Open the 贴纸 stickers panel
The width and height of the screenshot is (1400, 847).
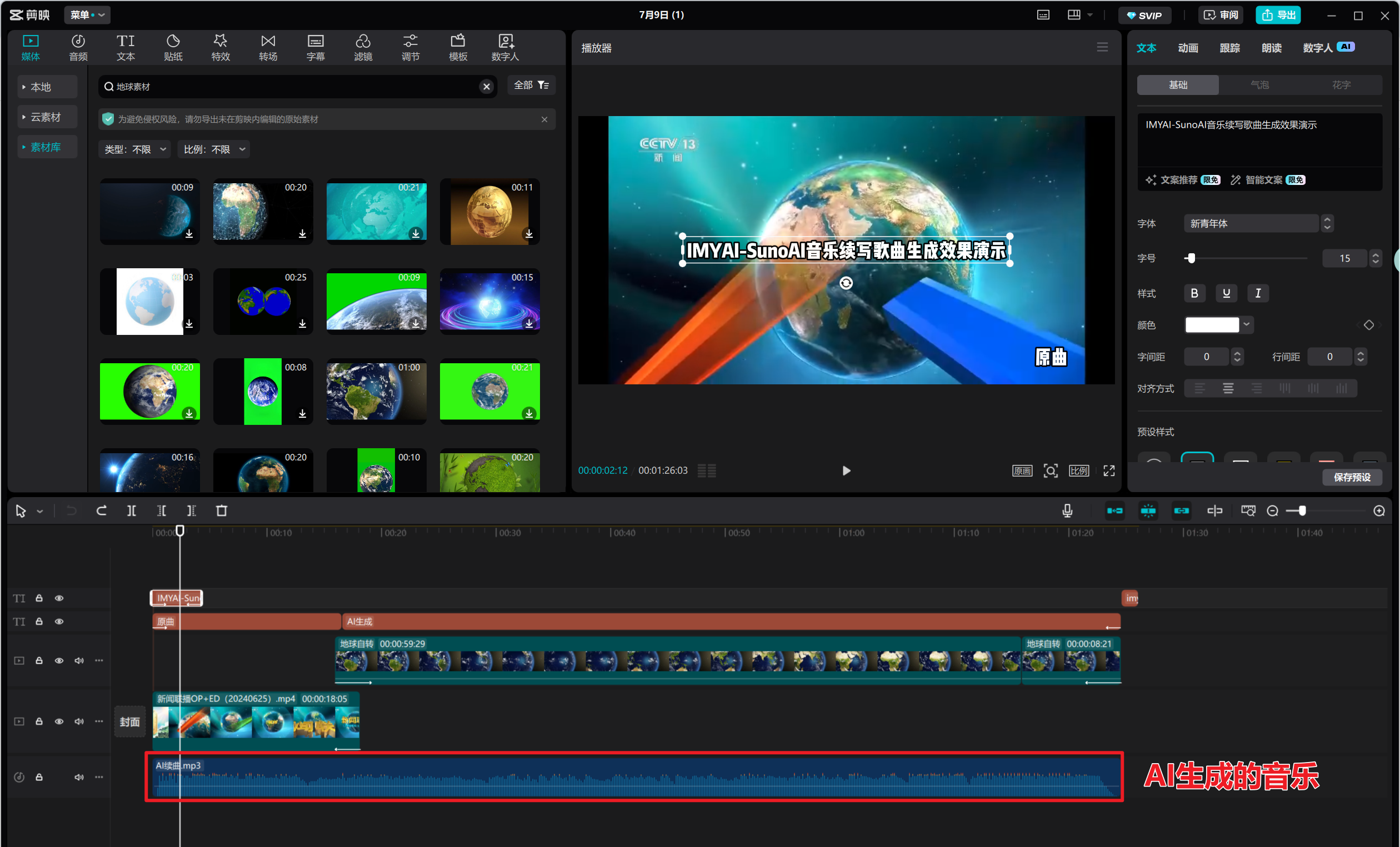(173, 47)
